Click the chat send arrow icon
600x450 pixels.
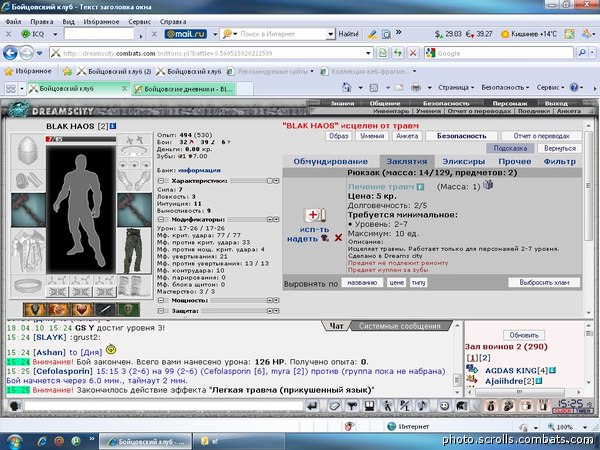click(x=312, y=406)
